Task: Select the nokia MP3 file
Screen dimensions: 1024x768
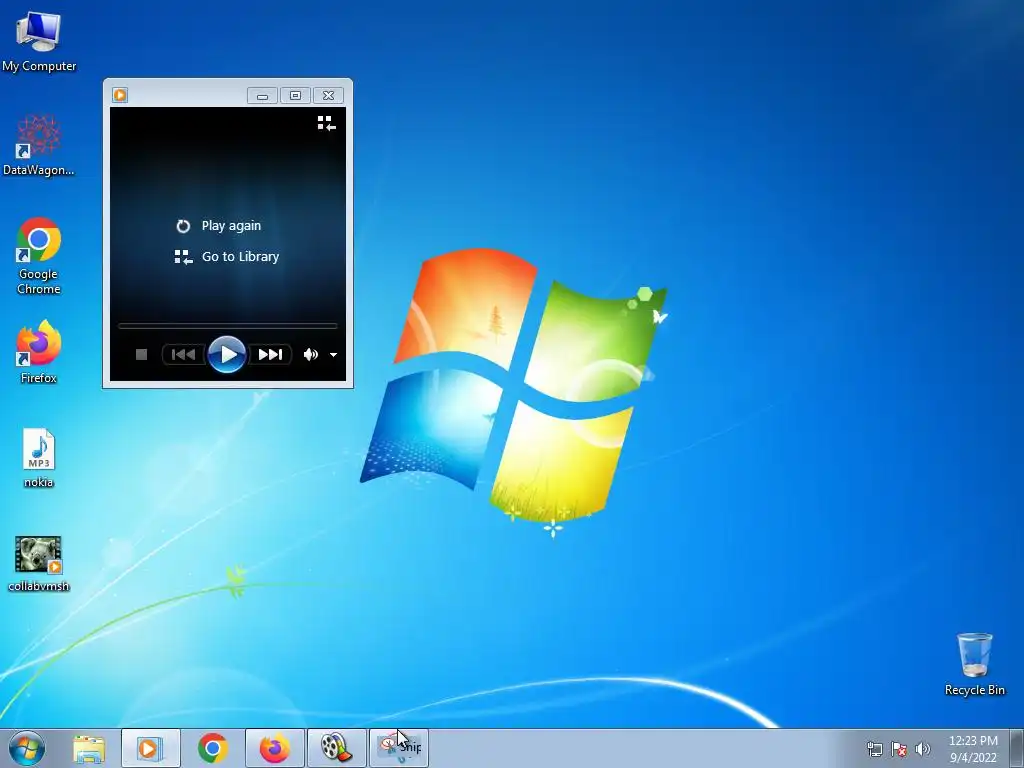Action: click(39, 458)
